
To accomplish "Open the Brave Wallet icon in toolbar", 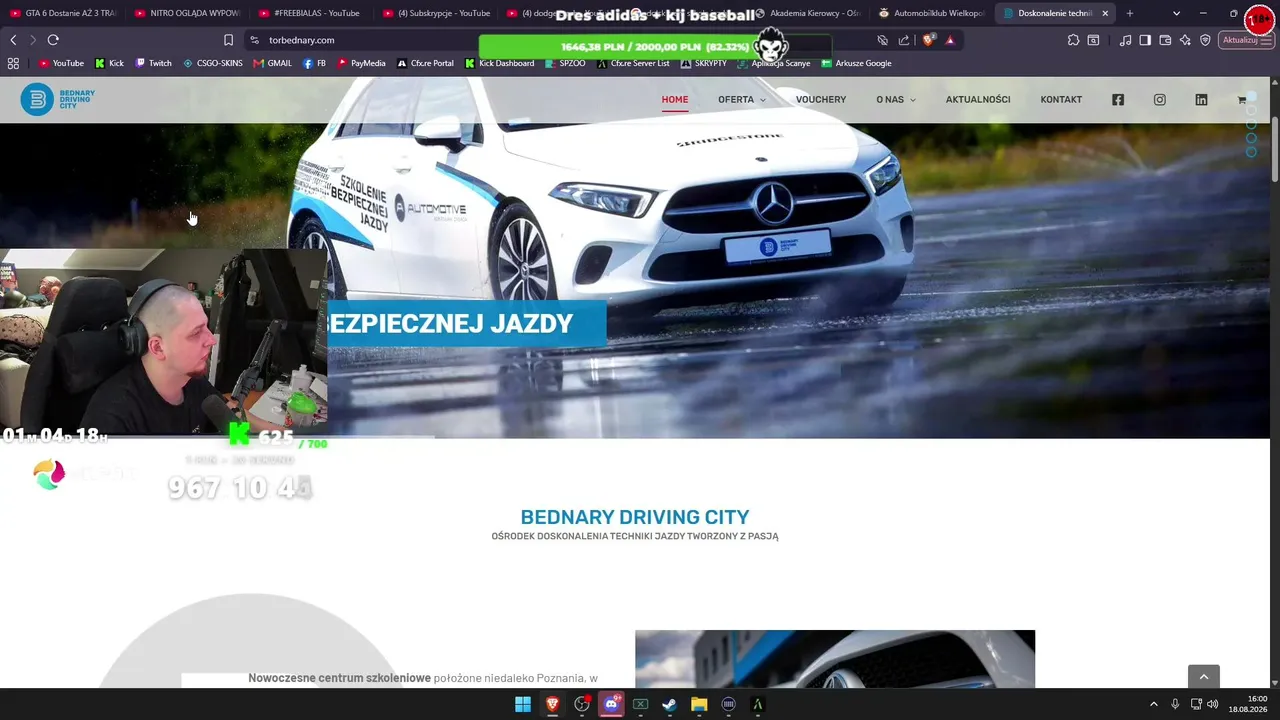I will coord(1165,40).
